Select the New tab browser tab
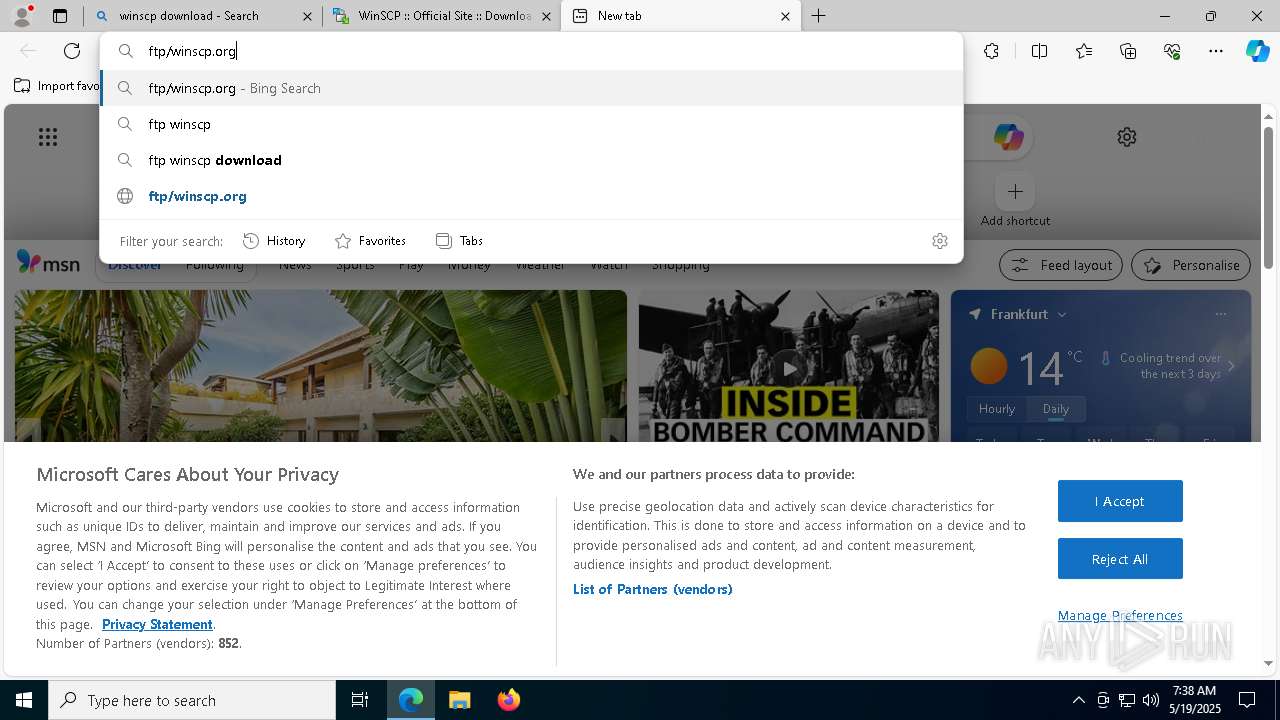1280x720 pixels. click(681, 16)
